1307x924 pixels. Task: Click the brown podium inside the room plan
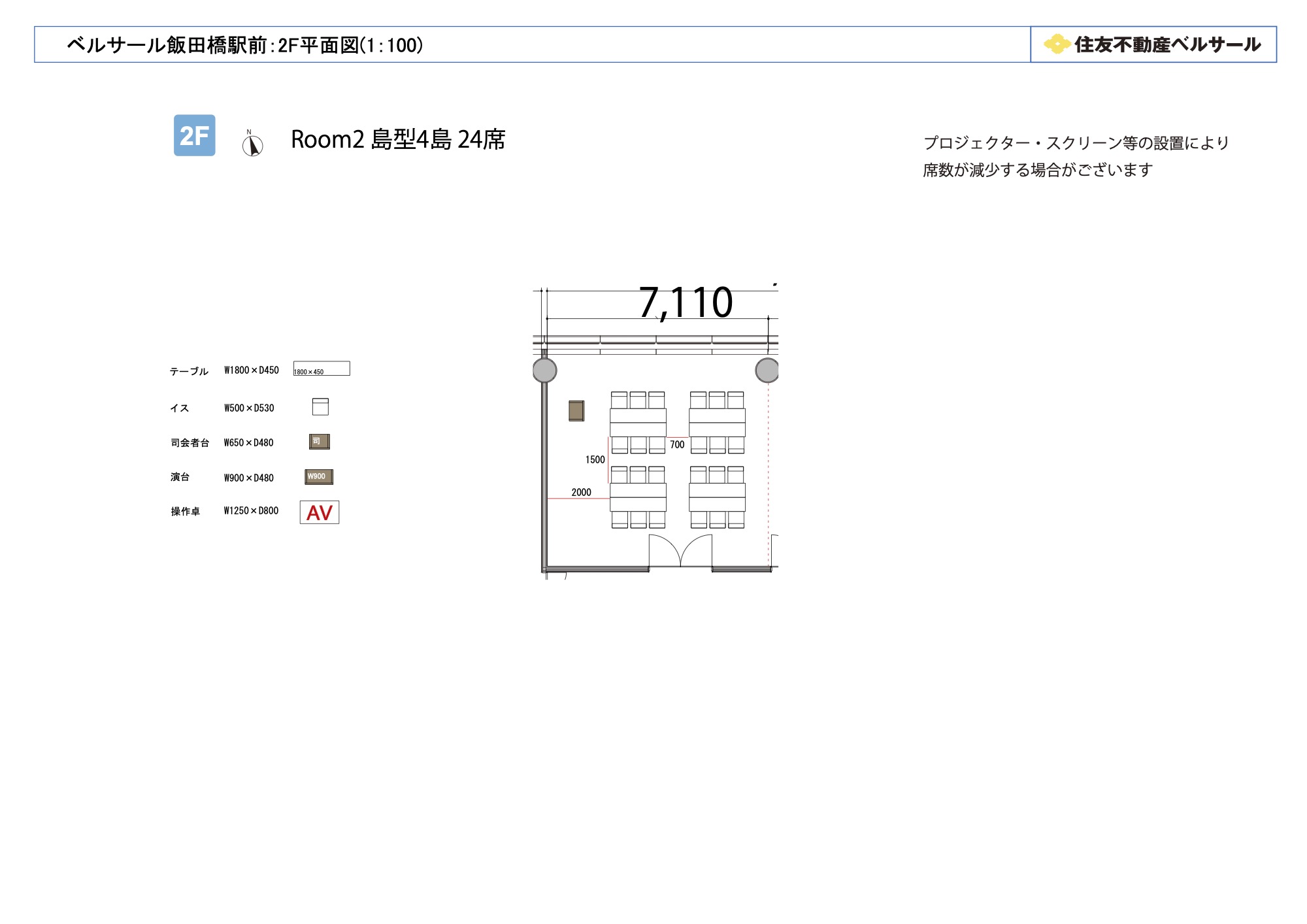coord(576,410)
